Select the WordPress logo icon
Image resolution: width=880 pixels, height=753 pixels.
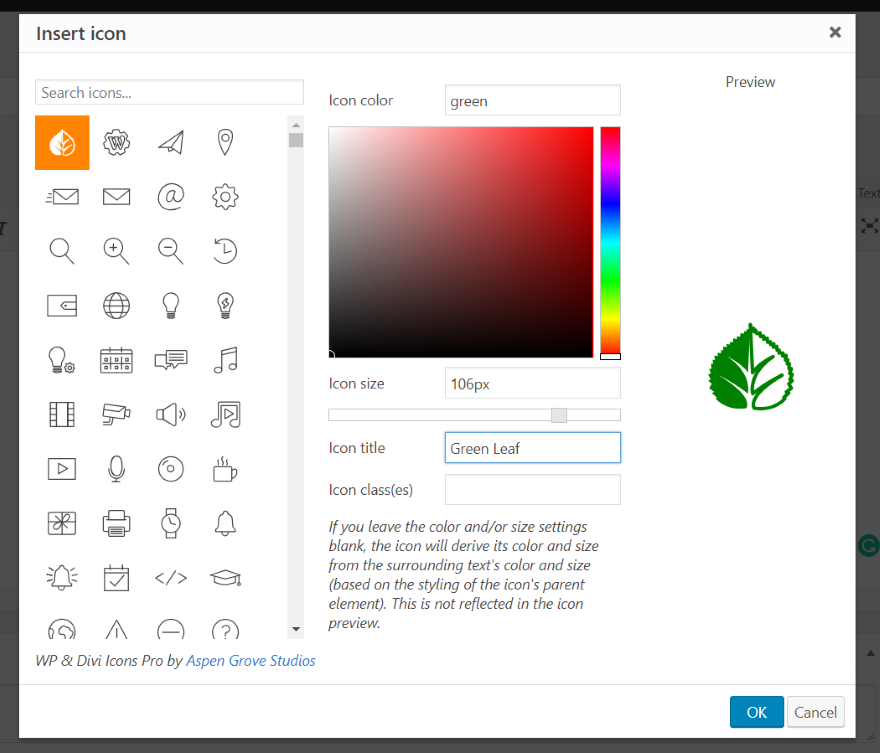pos(116,142)
